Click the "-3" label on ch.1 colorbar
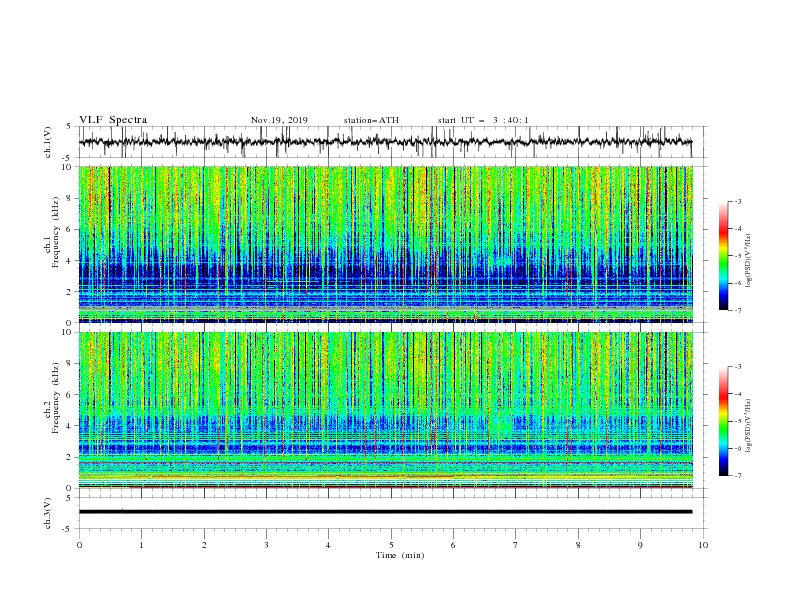The width and height of the screenshot is (792, 612). pyautogui.click(x=737, y=201)
